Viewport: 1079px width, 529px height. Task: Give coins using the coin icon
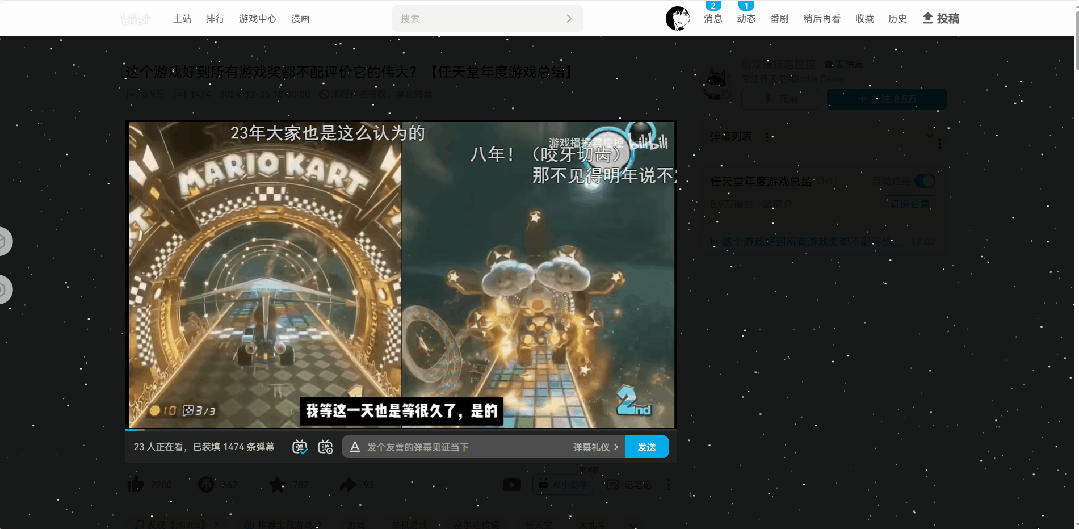click(206, 484)
